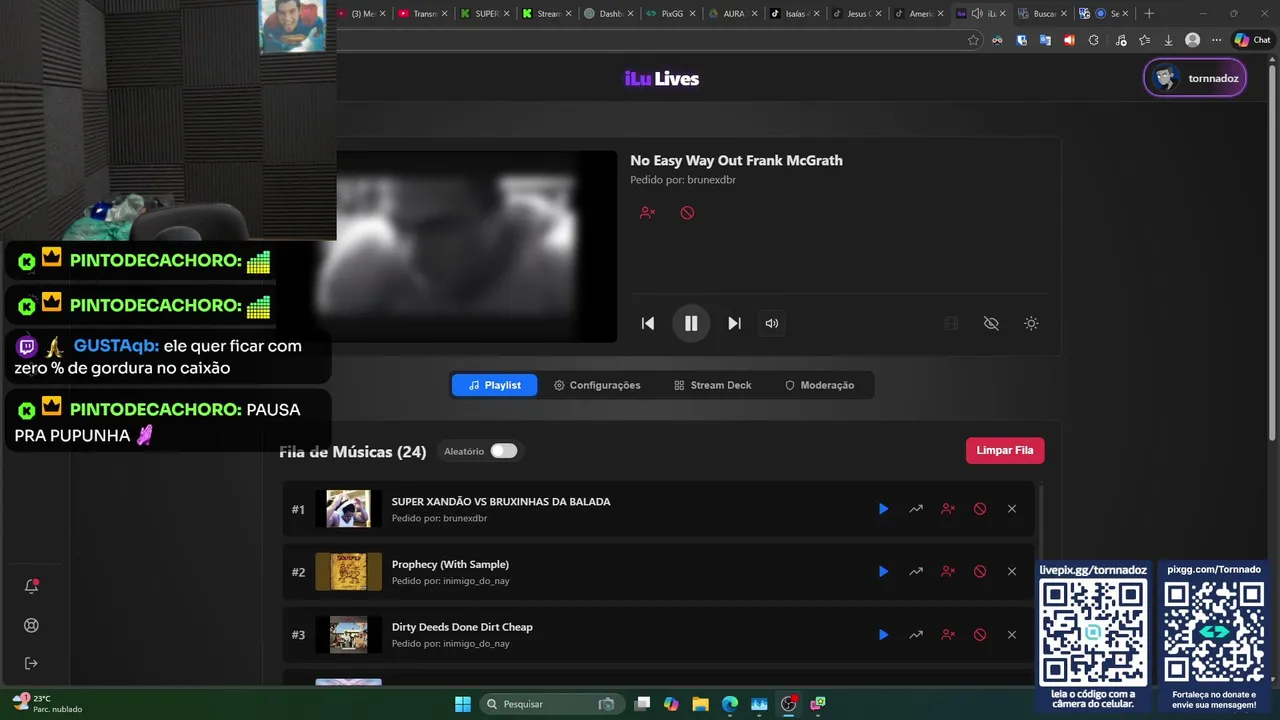Switch to Playlist tab
The height and width of the screenshot is (720, 1280).
pos(494,385)
